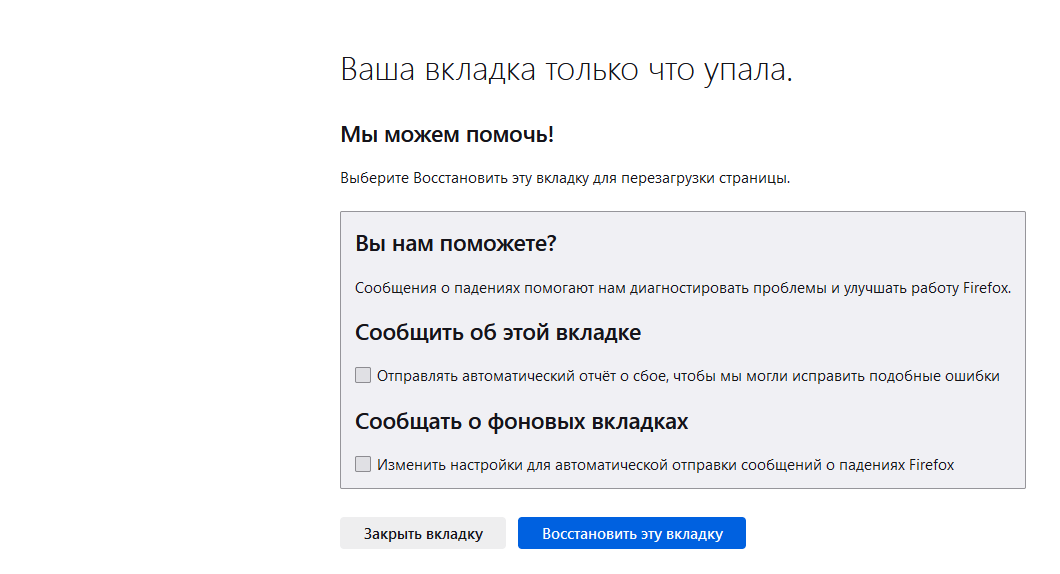Screen dimensions: 1060x574
Task: Click the 'Выберите Восстановить эту вкладку' instruction line
Action: click(x=565, y=179)
